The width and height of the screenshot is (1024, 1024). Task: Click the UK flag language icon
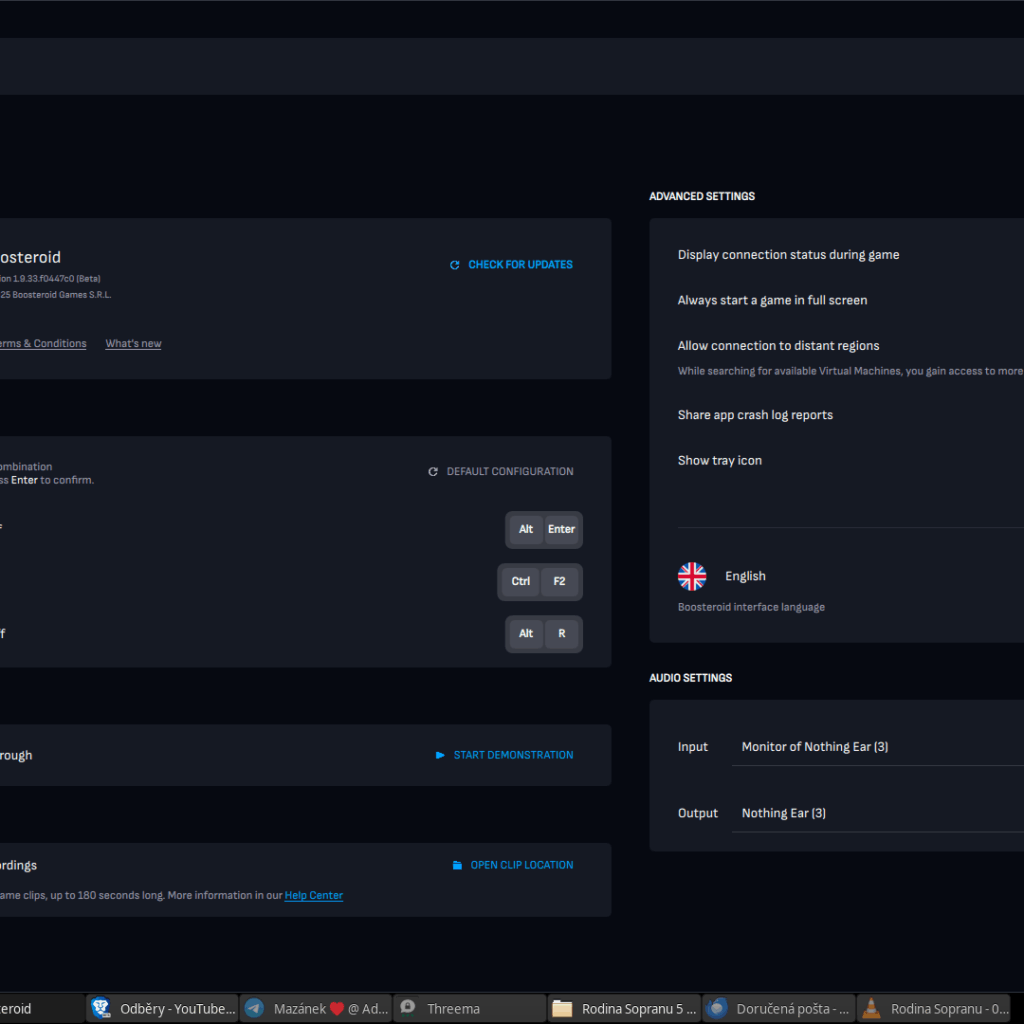tap(692, 576)
